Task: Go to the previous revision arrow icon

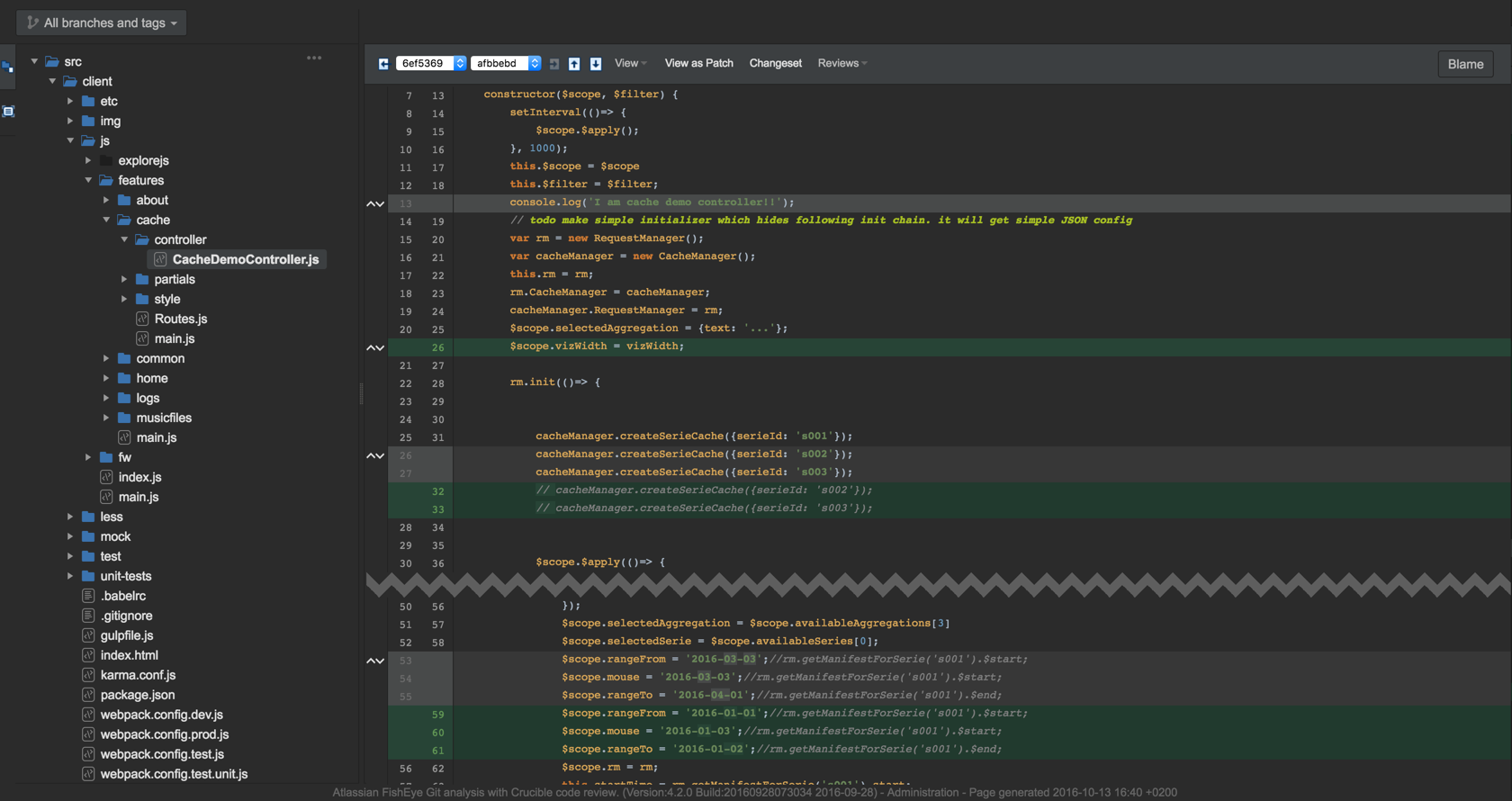Action: pos(383,64)
